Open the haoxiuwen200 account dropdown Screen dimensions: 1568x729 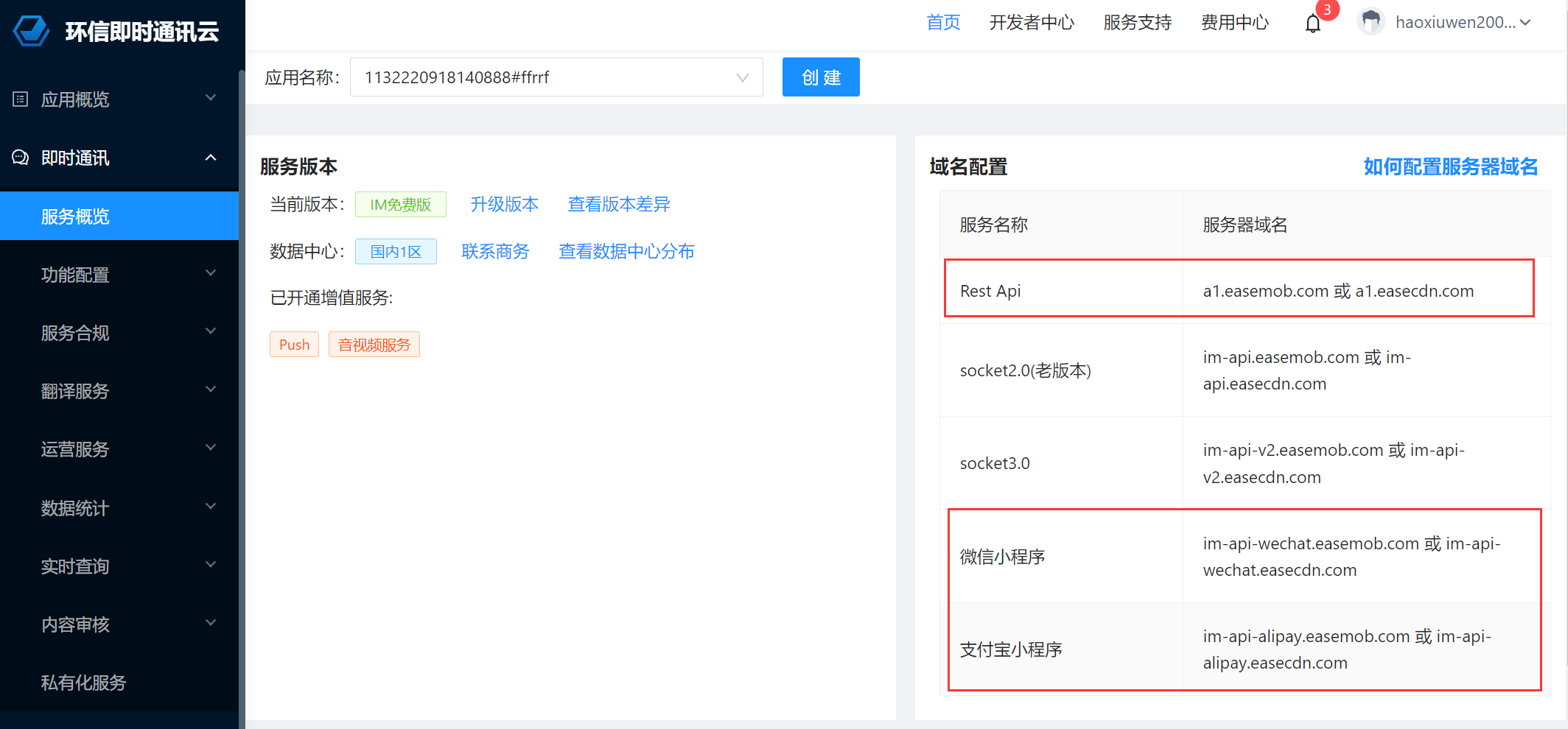click(x=1463, y=22)
